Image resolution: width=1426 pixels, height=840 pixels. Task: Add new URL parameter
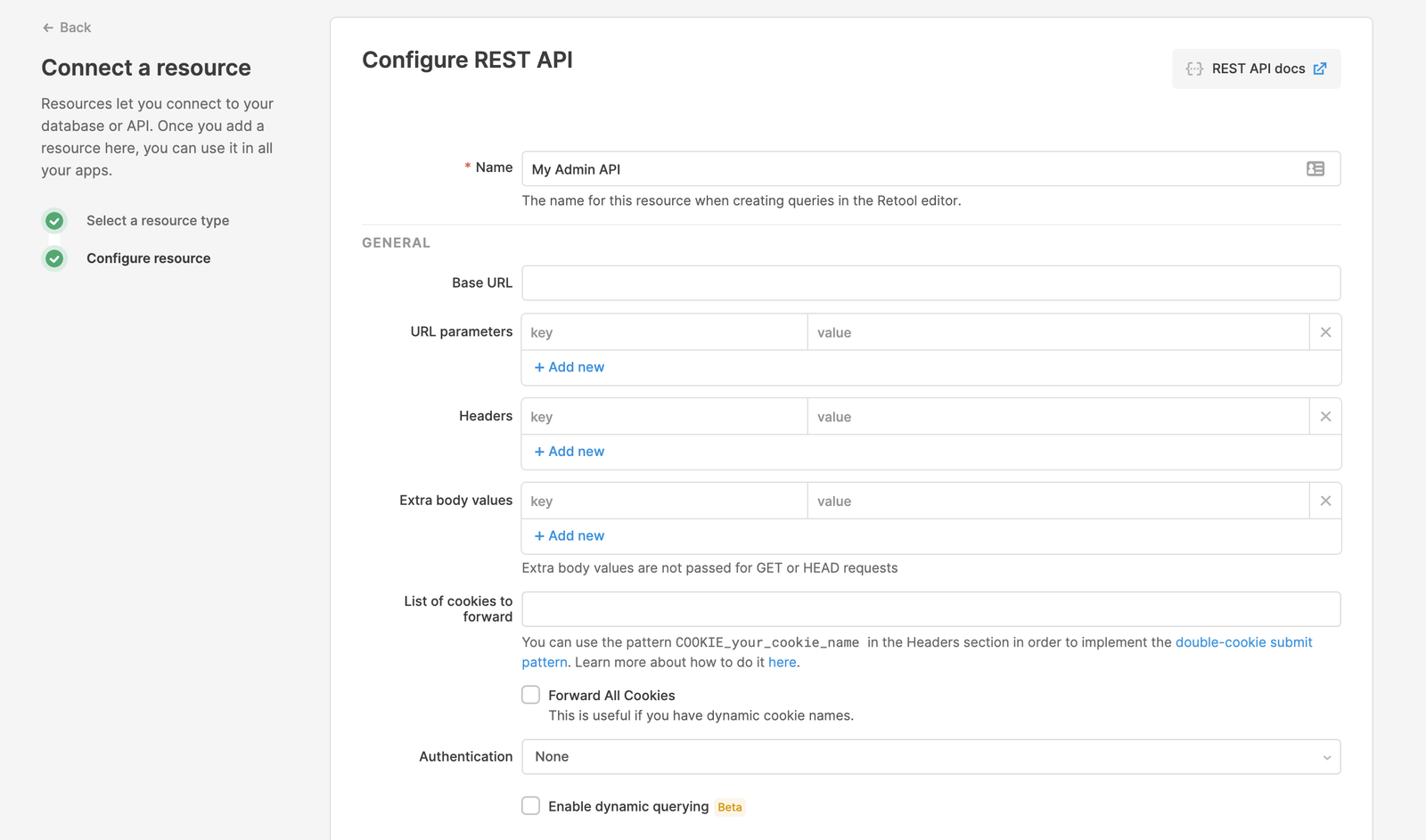(x=569, y=367)
